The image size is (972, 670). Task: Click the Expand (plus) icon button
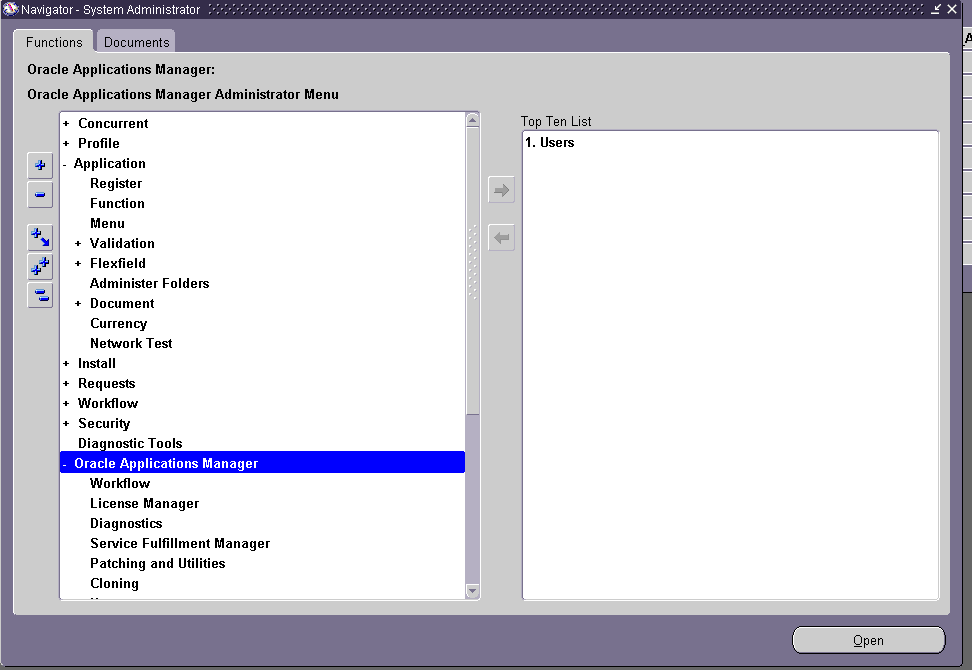point(40,166)
